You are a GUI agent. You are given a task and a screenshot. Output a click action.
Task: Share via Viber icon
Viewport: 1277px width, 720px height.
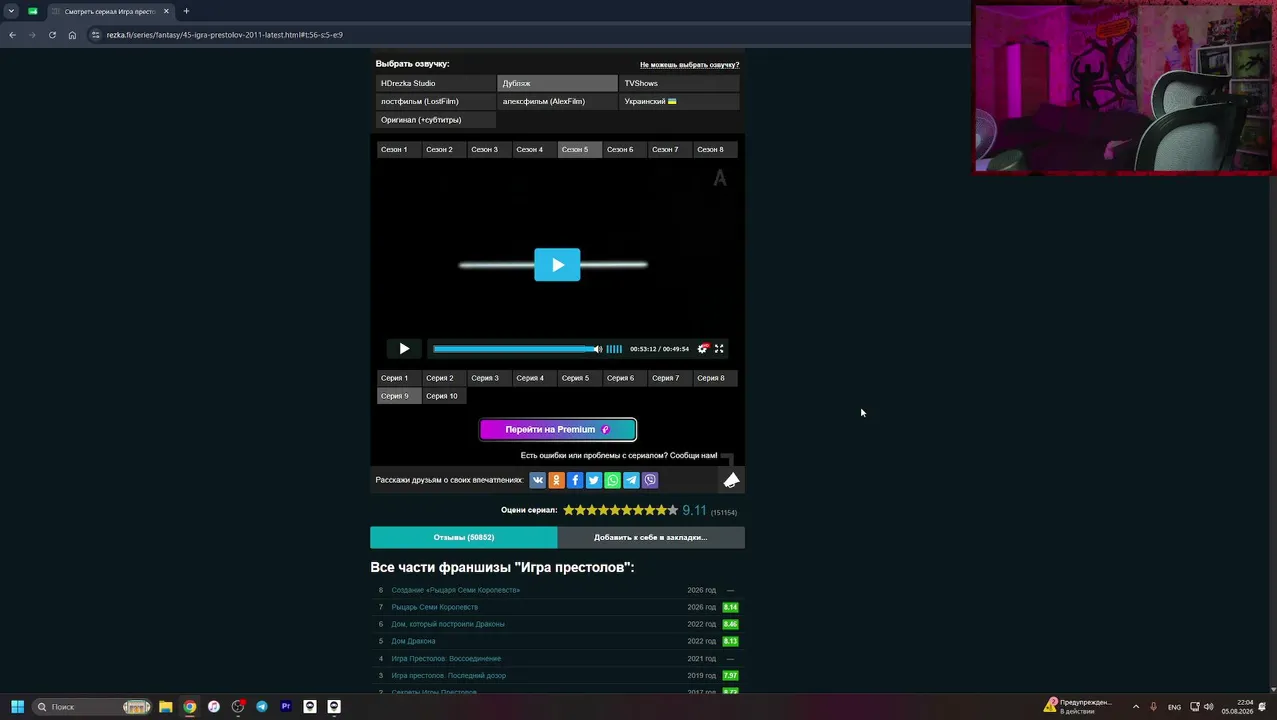(x=650, y=480)
